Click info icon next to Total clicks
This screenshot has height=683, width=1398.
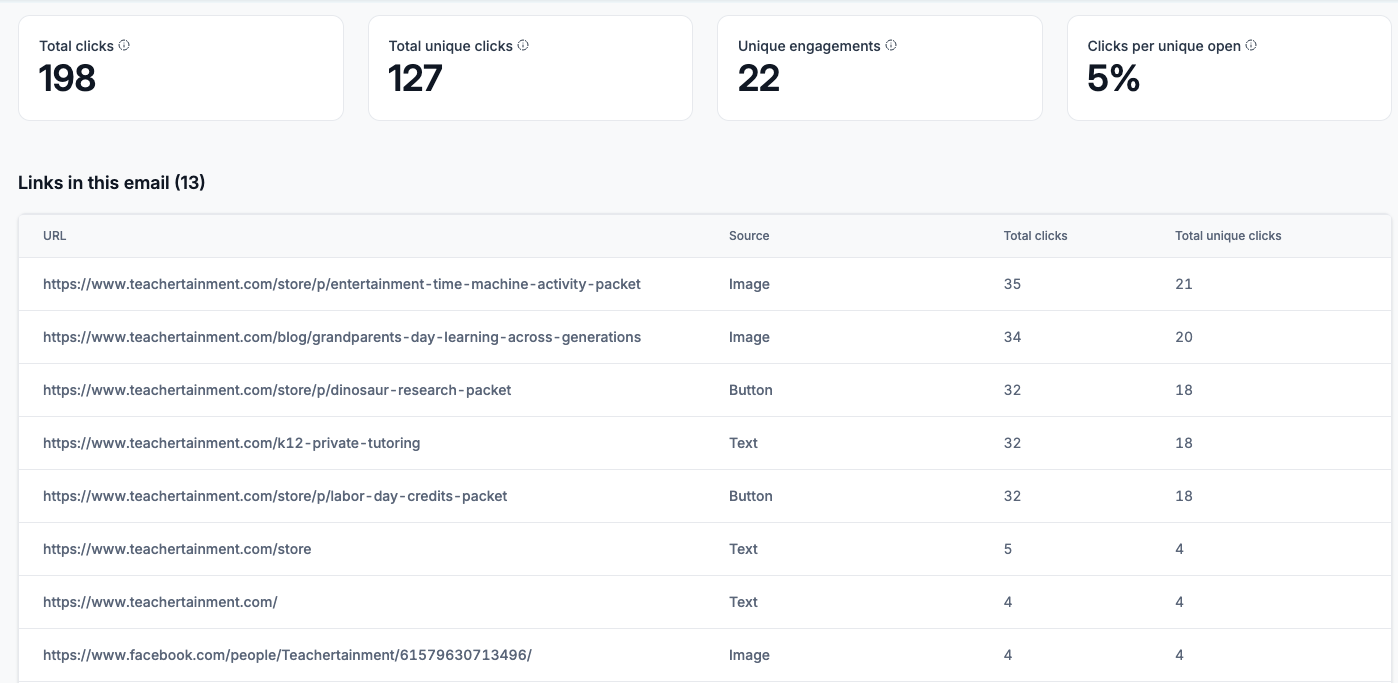click(124, 45)
